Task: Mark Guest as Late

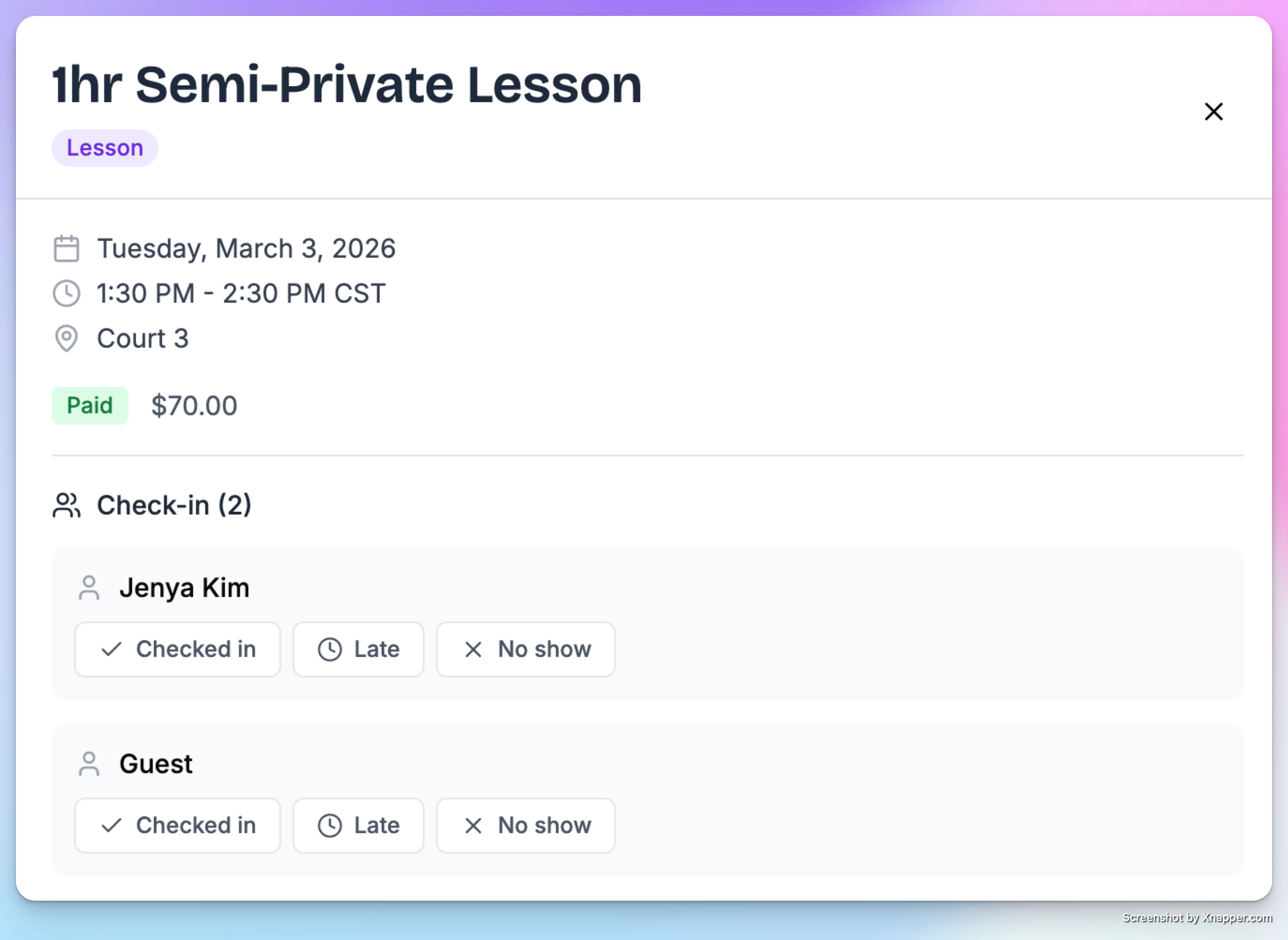Action: coord(359,826)
